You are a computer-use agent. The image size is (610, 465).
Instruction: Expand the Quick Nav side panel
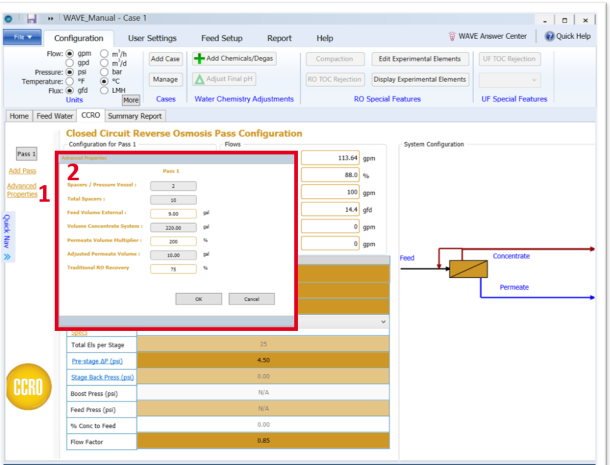(x=7, y=237)
